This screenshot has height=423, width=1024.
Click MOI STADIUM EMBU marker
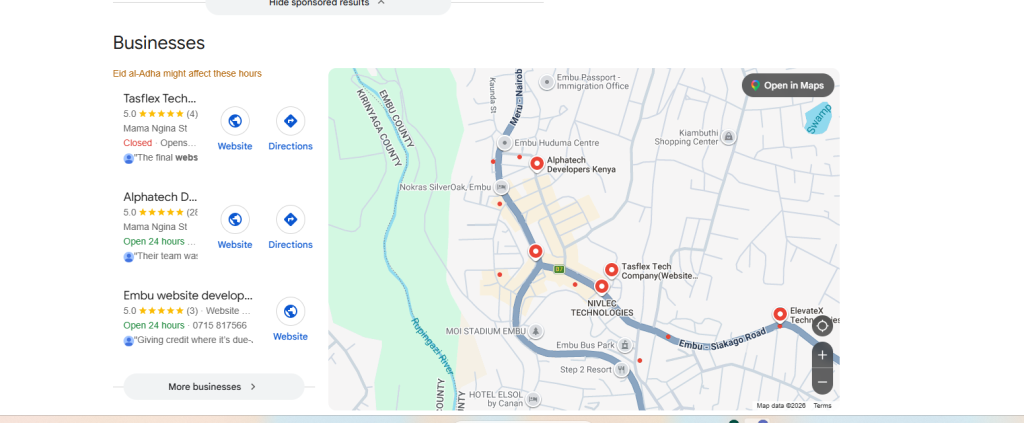[x=536, y=331]
